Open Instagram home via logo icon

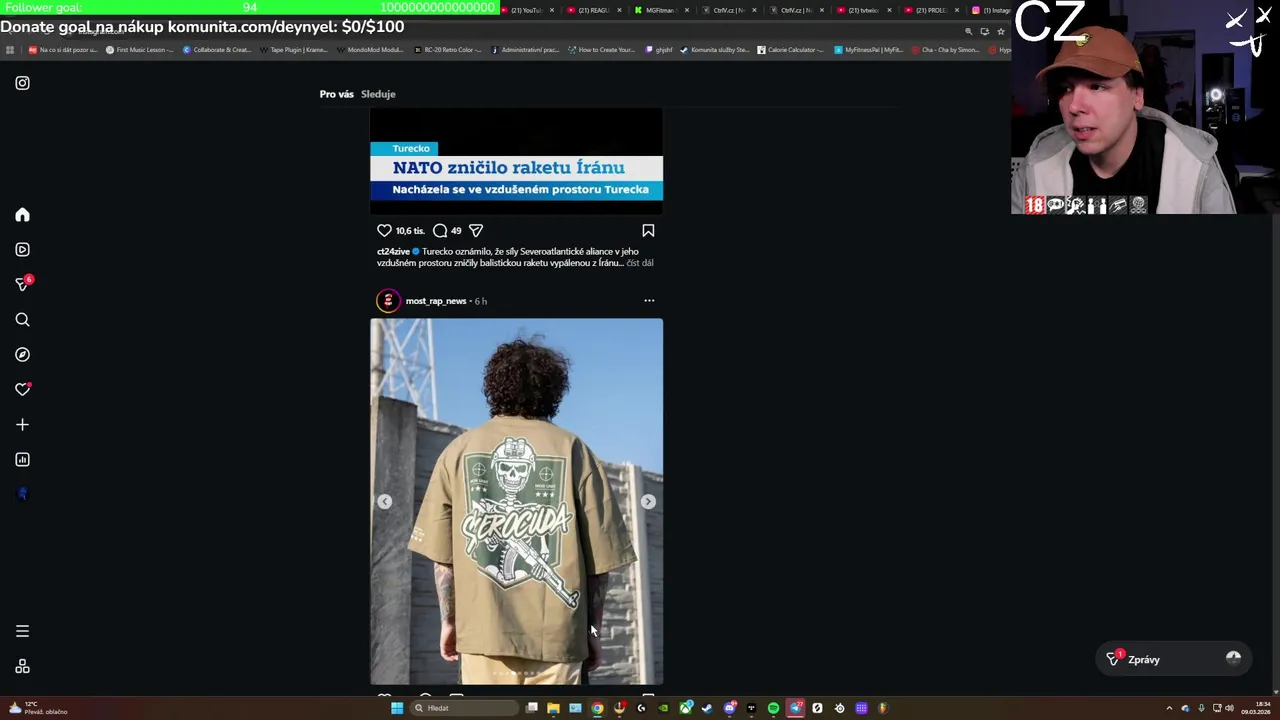click(x=22, y=83)
